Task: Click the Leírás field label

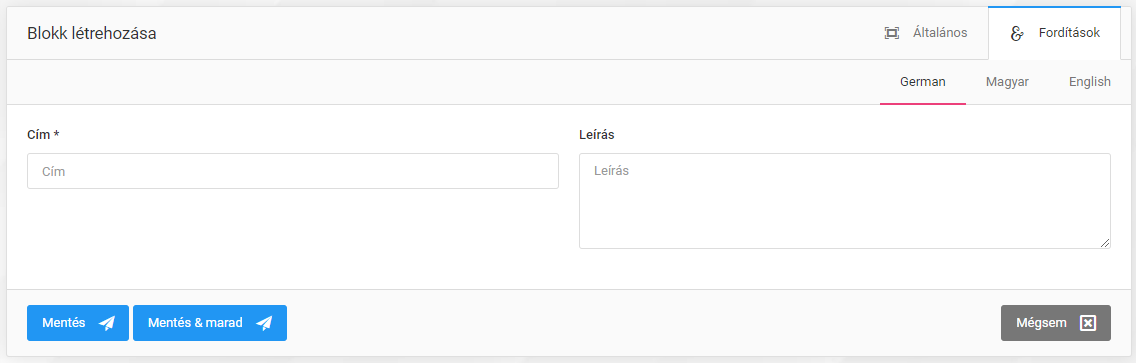Action: point(597,135)
